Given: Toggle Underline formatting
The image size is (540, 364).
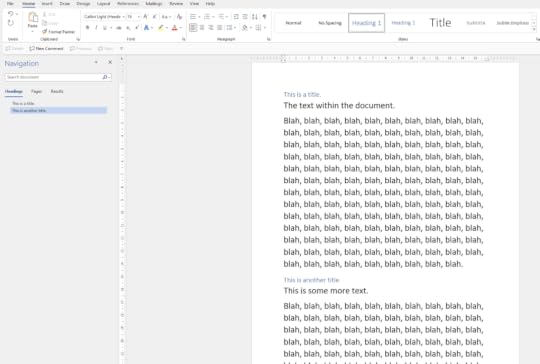Looking at the screenshot, I should [x=104, y=28].
